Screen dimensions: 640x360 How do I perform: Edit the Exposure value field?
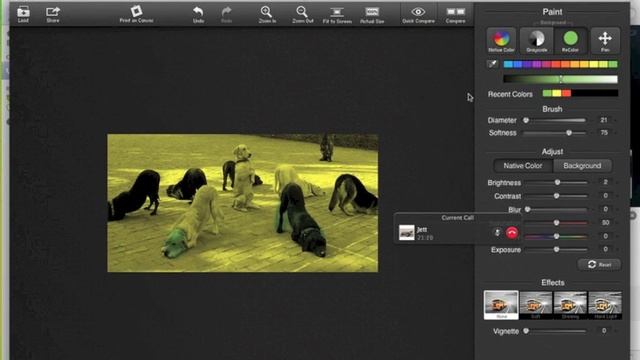pos(605,249)
